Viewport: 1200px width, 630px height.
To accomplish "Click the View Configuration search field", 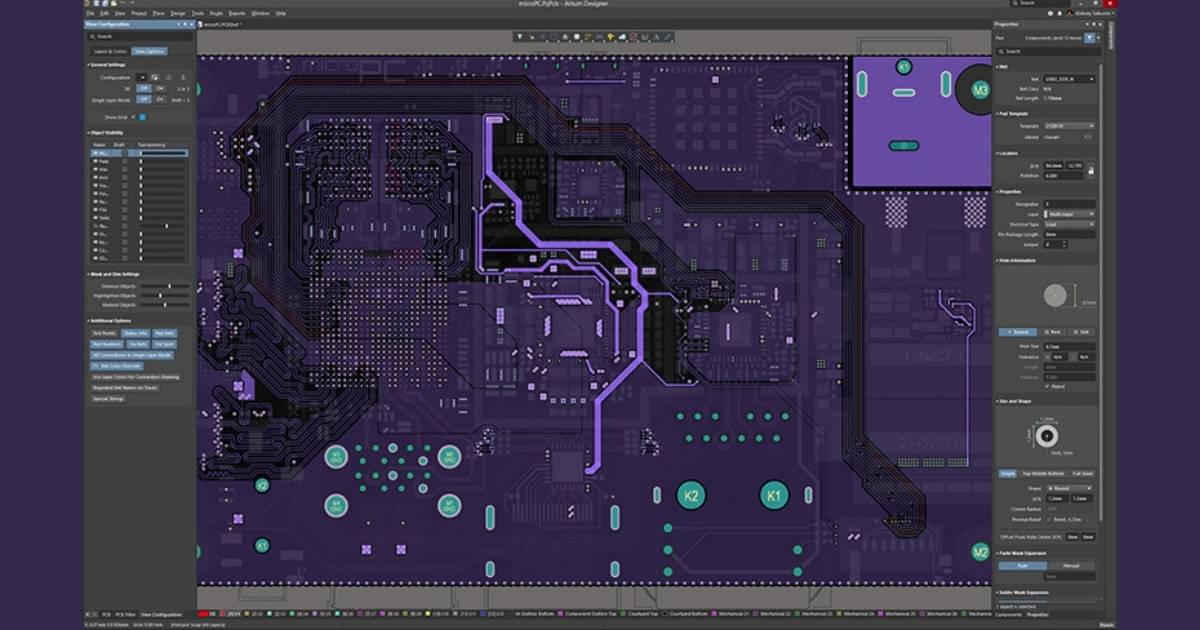I will click(x=139, y=37).
